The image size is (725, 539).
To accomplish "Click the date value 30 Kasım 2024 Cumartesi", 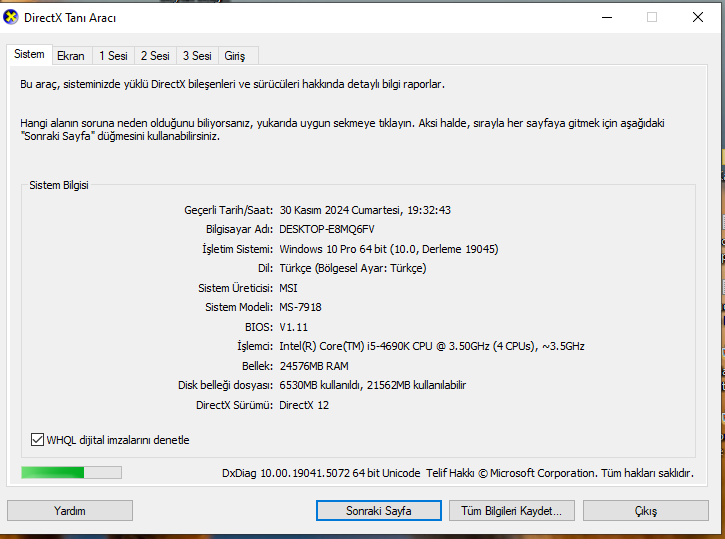I will [x=340, y=210].
